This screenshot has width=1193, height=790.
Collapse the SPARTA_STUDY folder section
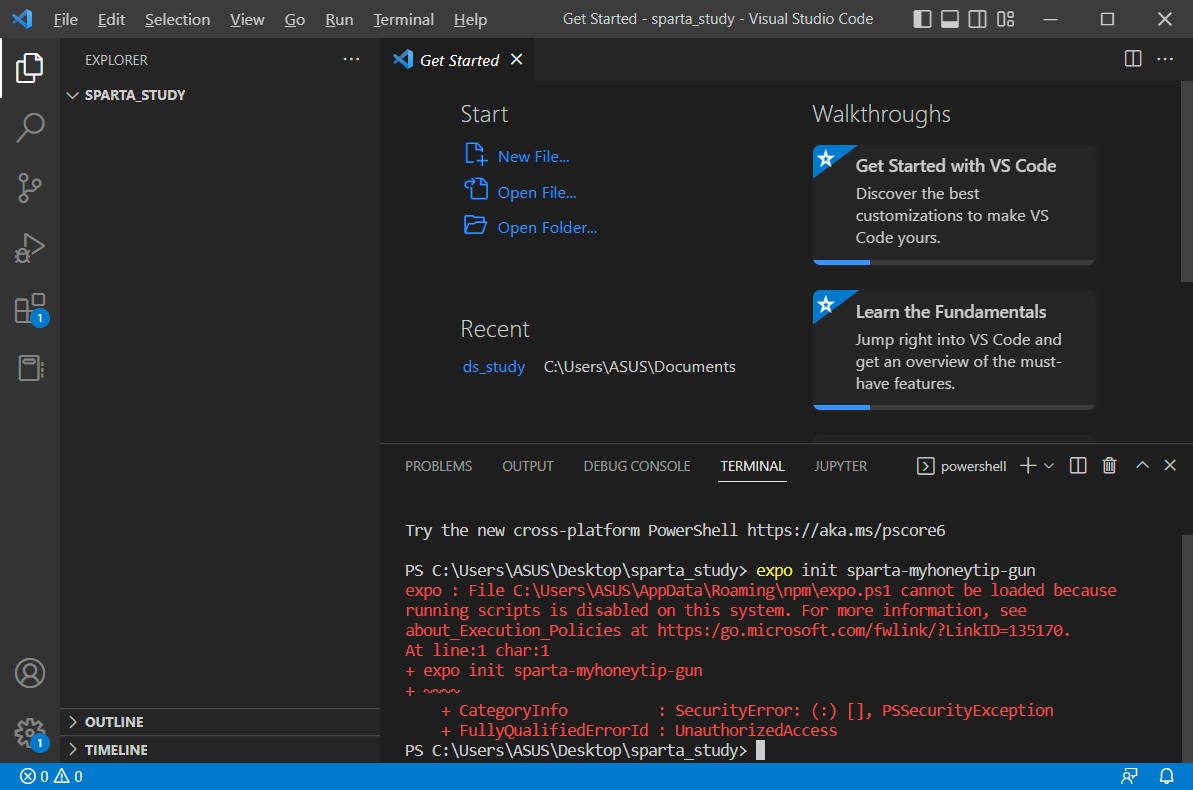click(220, 95)
